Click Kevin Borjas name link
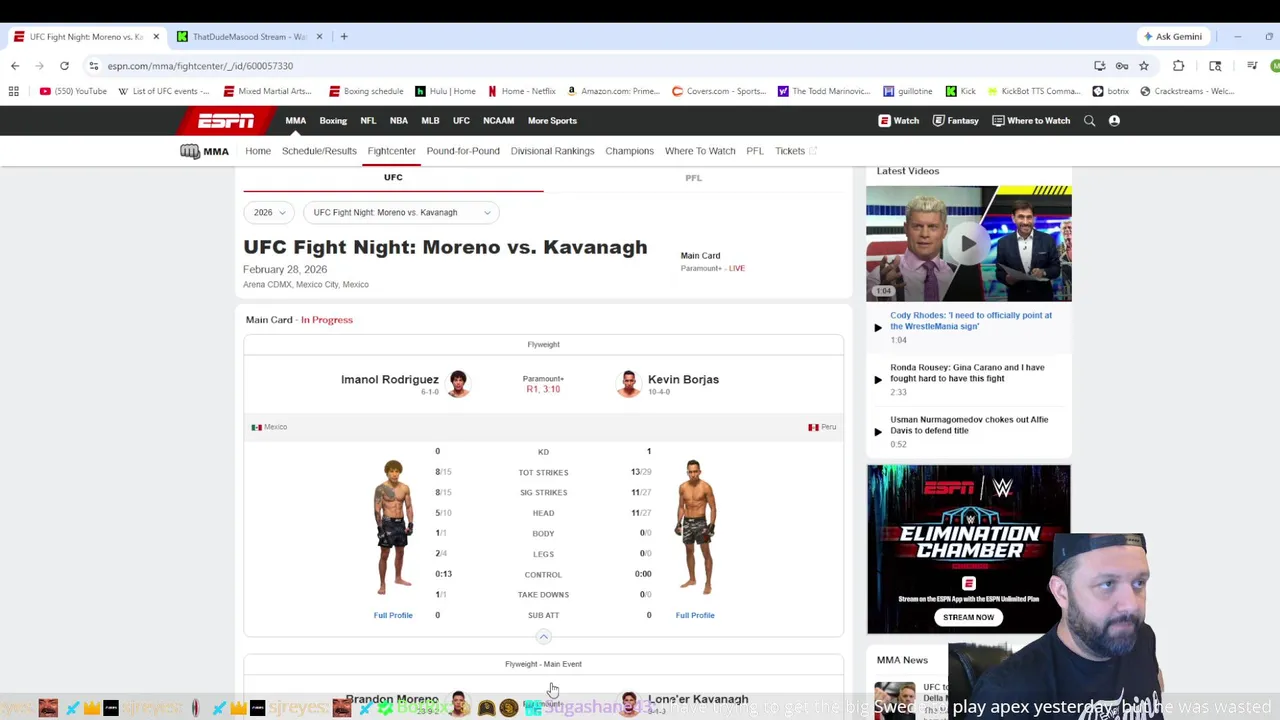Viewport: 1280px width, 720px height. coord(683,380)
